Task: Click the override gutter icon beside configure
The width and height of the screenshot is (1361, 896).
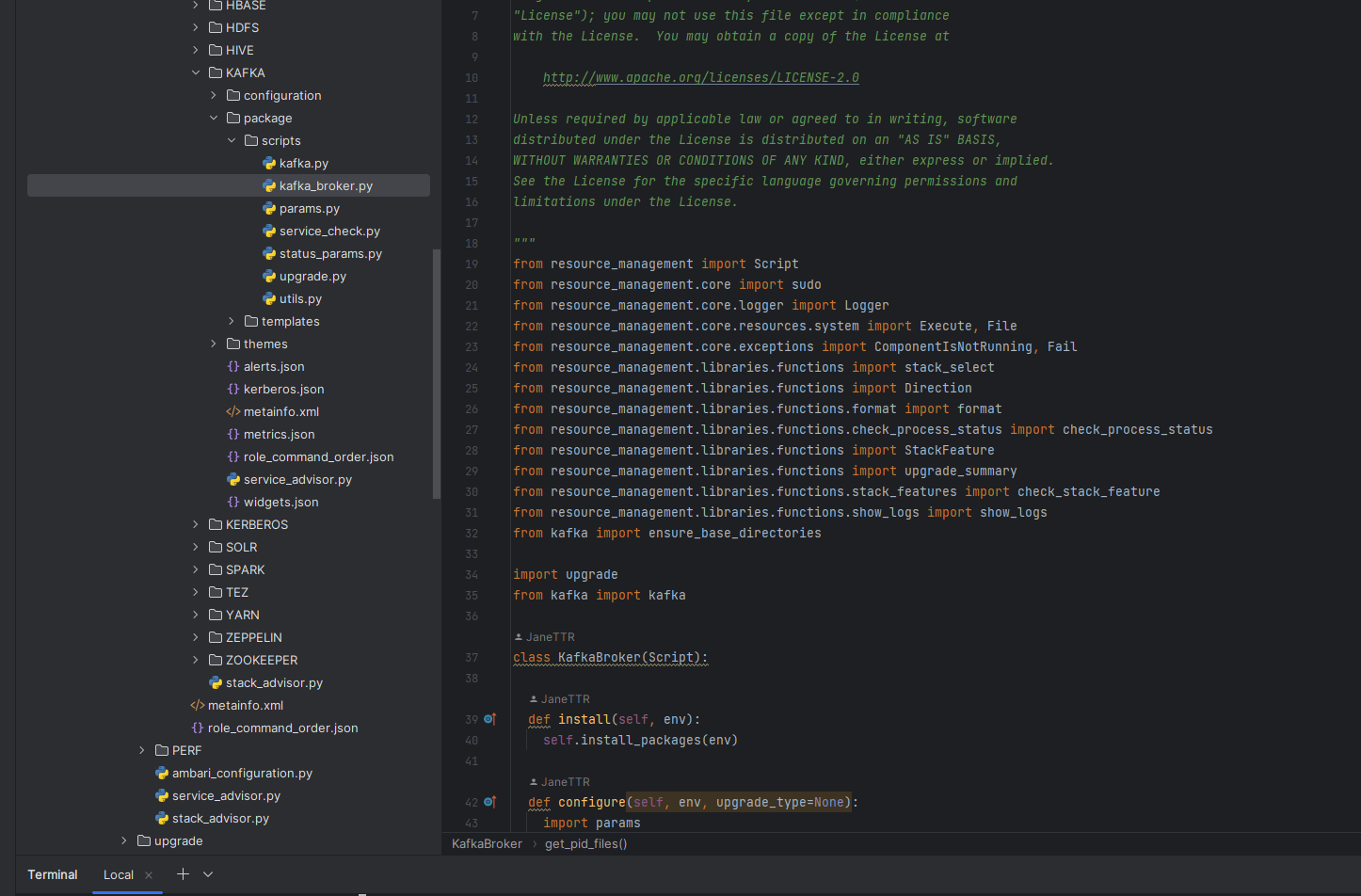Action: [x=489, y=802]
